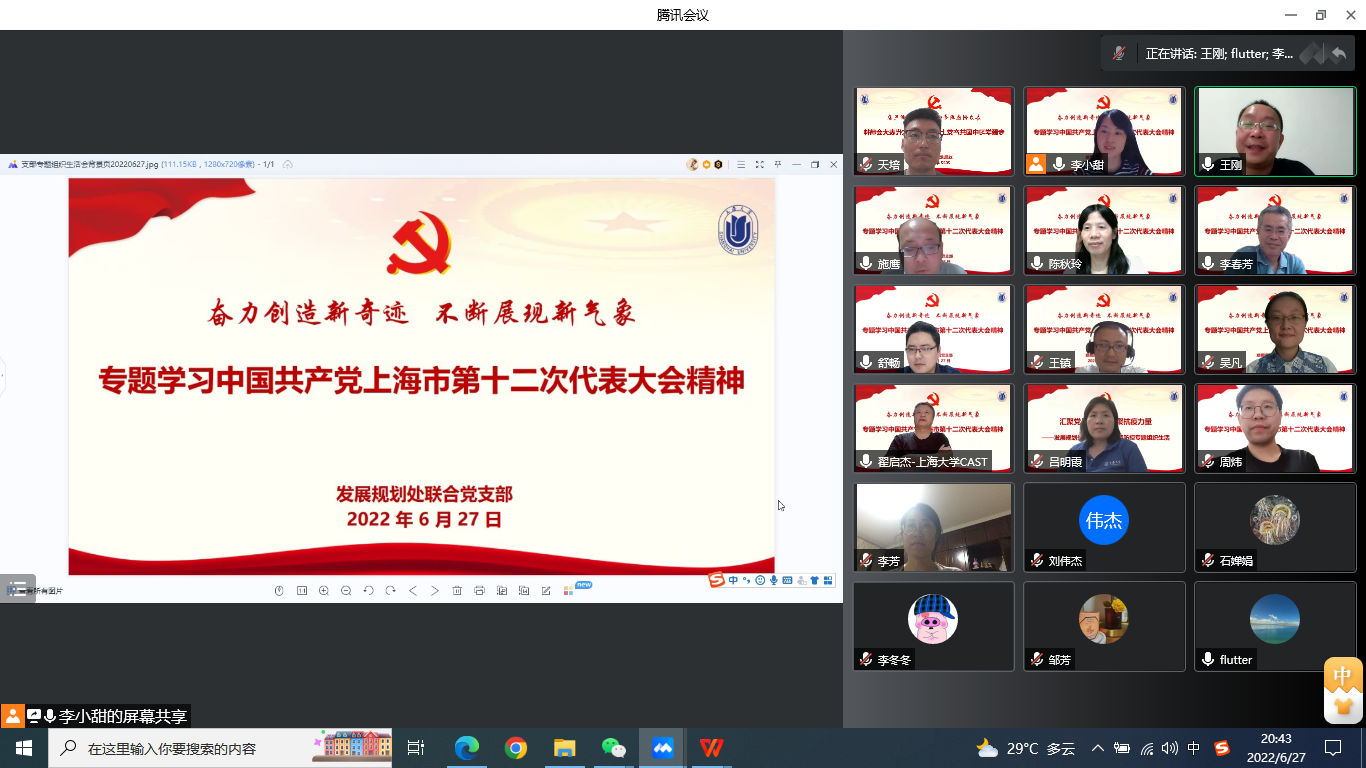1366x768 pixels.
Task: Open the Sogou soft keyboard icon
Action: pyautogui.click(x=788, y=580)
